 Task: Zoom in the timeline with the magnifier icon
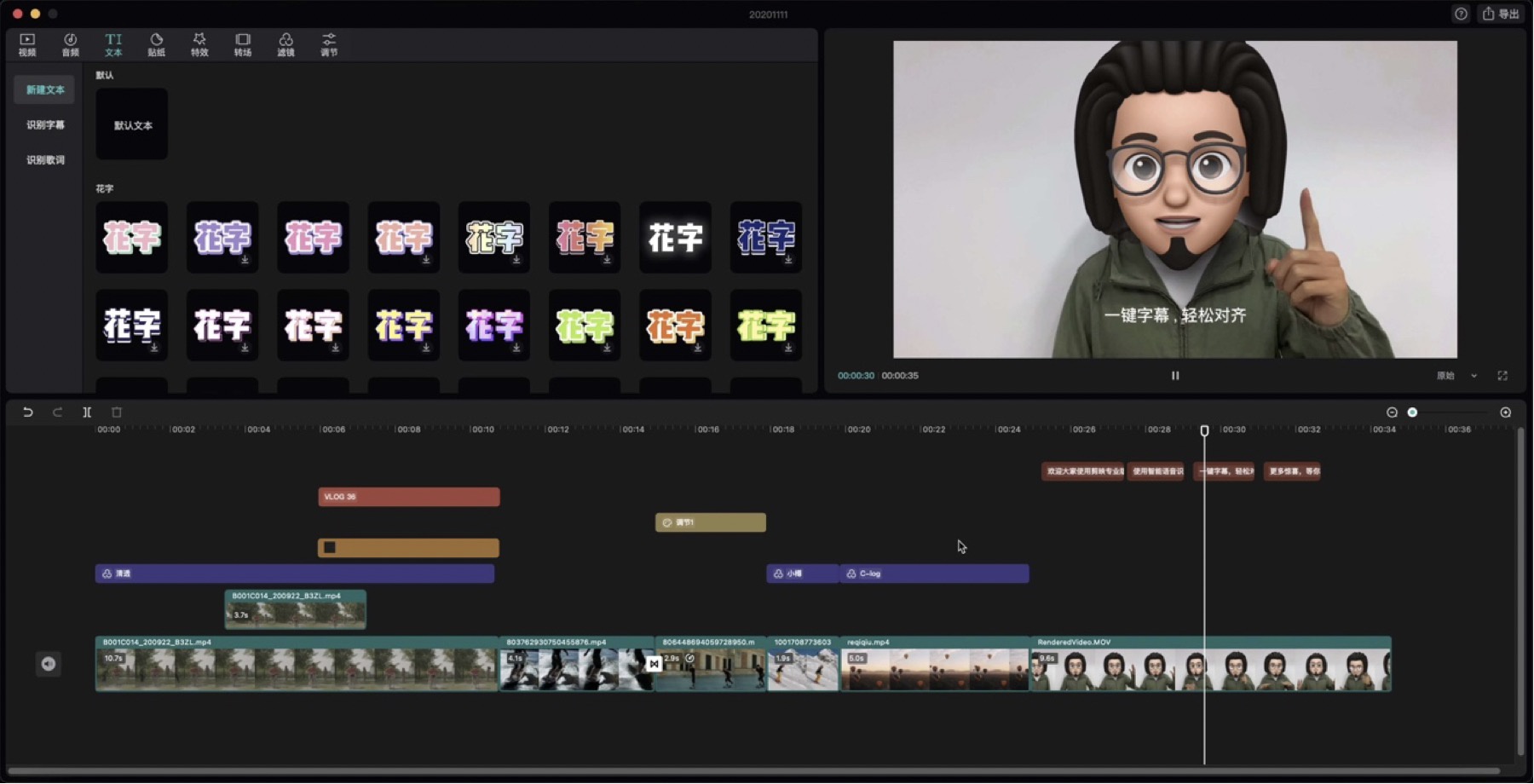tap(1505, 412)
